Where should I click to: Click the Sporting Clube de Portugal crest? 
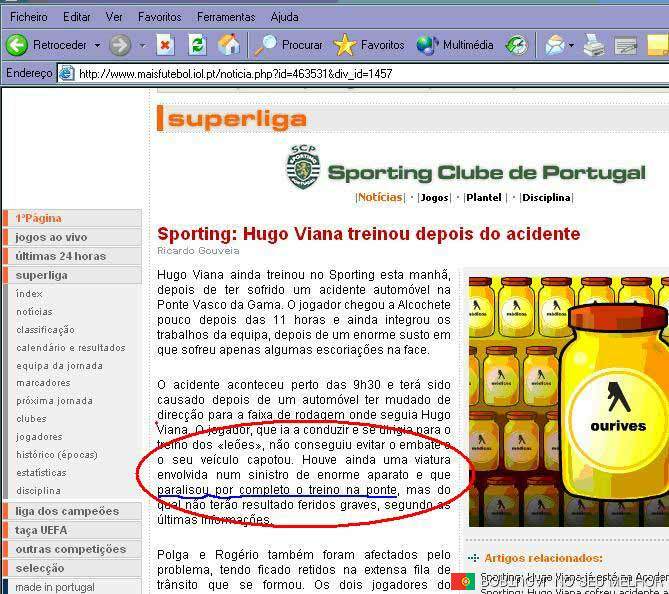pos(303,167)
